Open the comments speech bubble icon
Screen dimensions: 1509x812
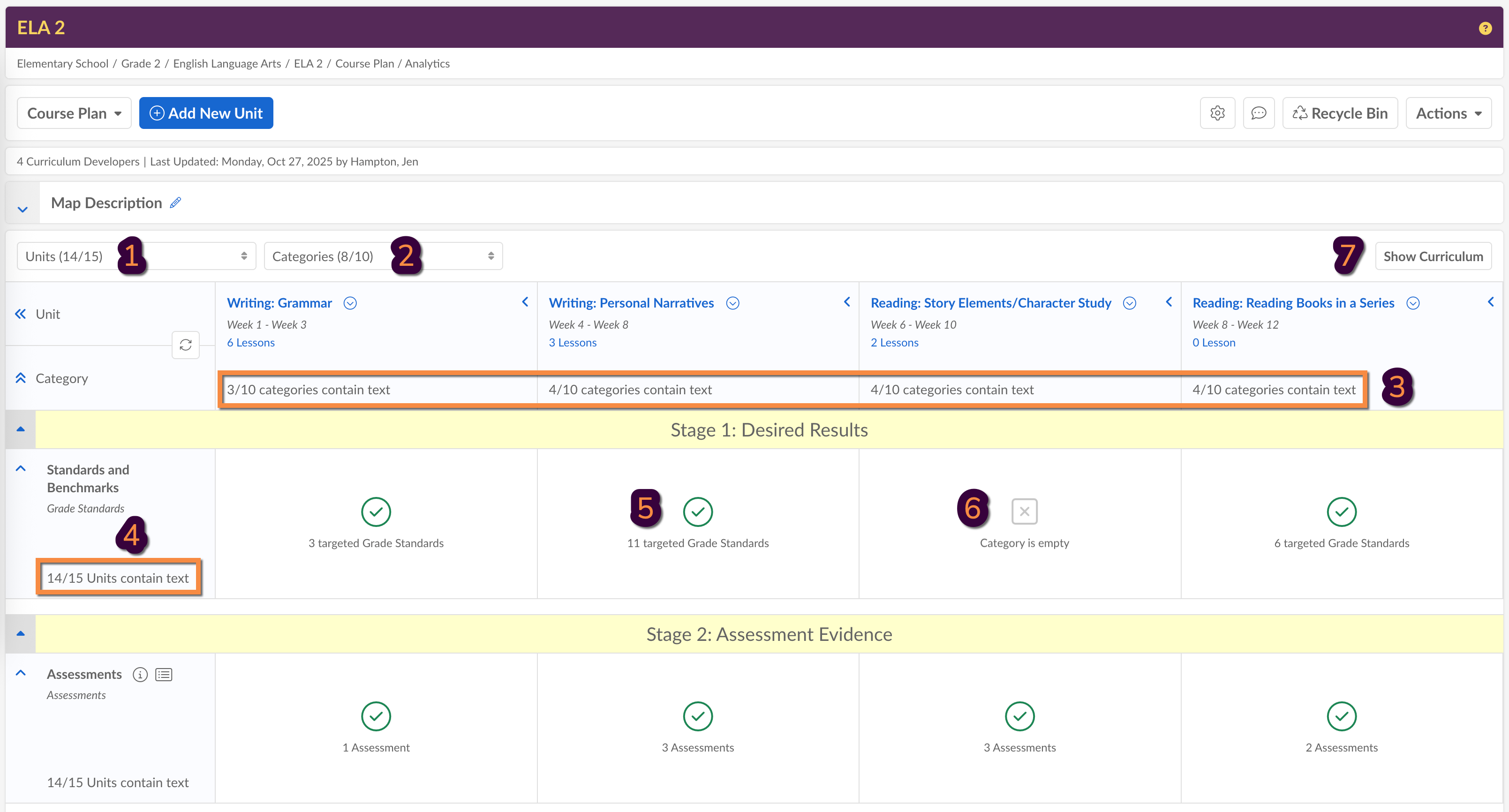(x=1258, y=113)
